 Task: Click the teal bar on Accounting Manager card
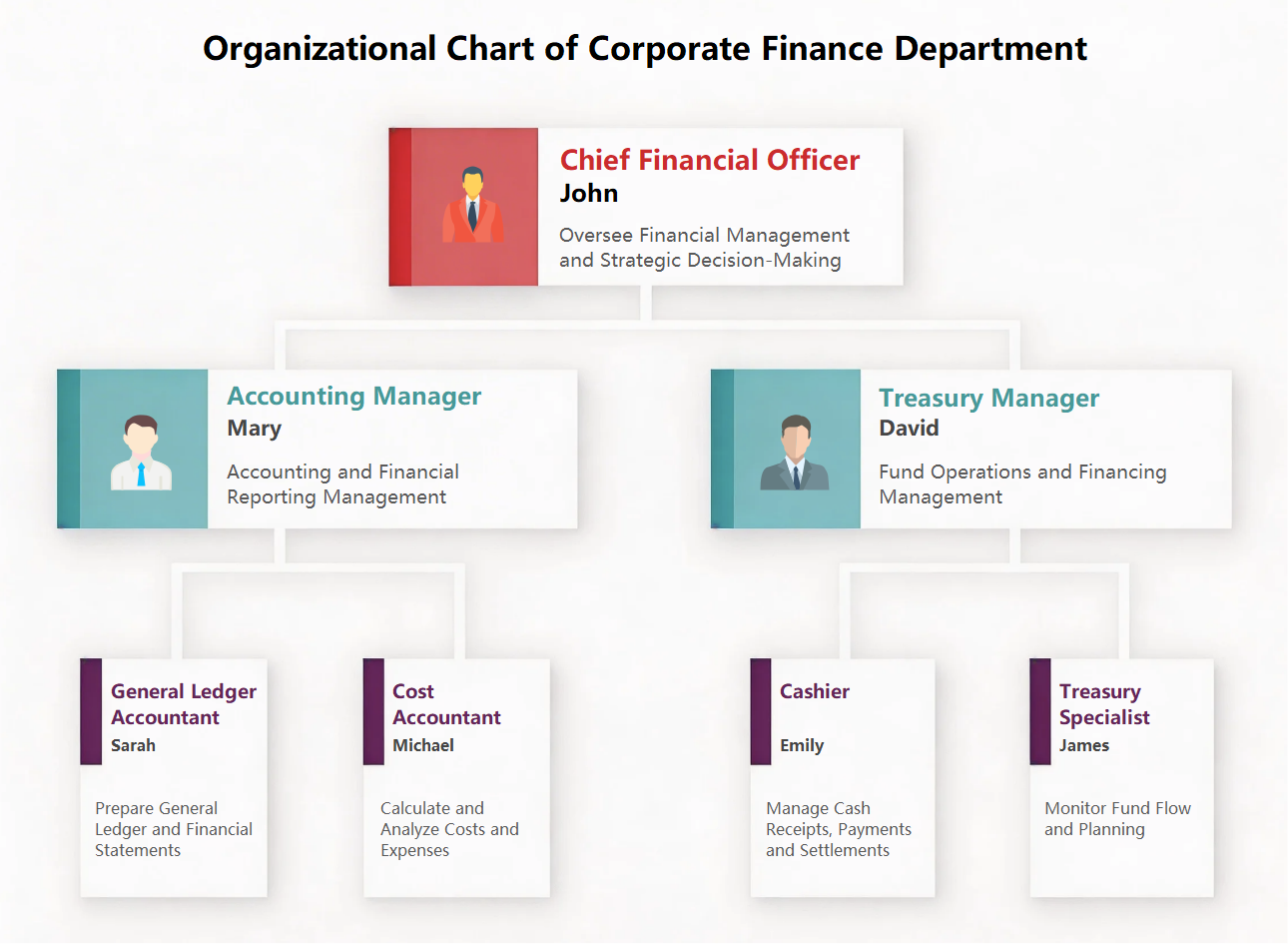coord(68,449)
